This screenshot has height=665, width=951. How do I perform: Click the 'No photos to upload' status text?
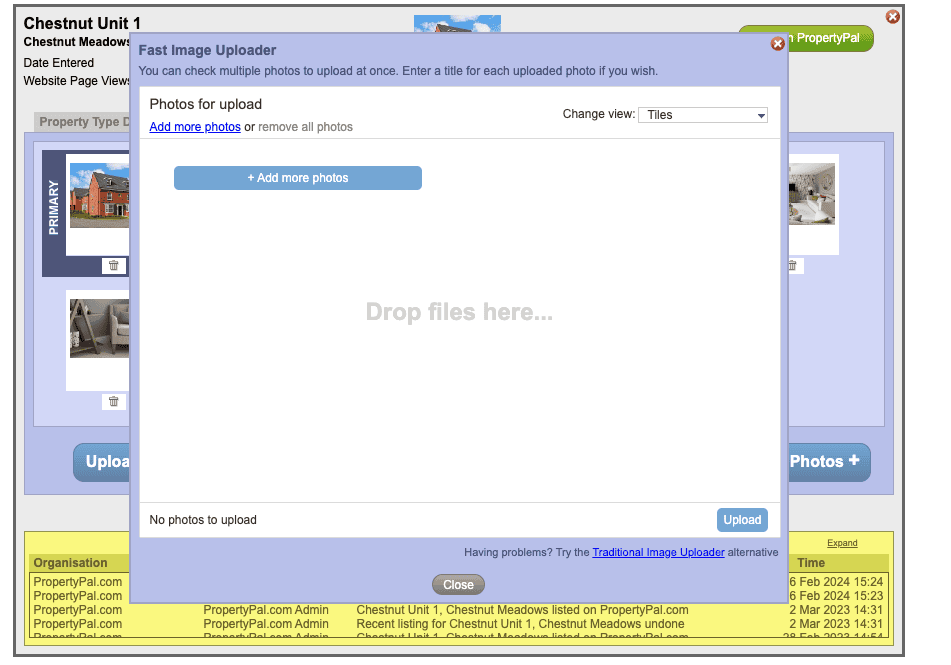click(x=203, y=520)
